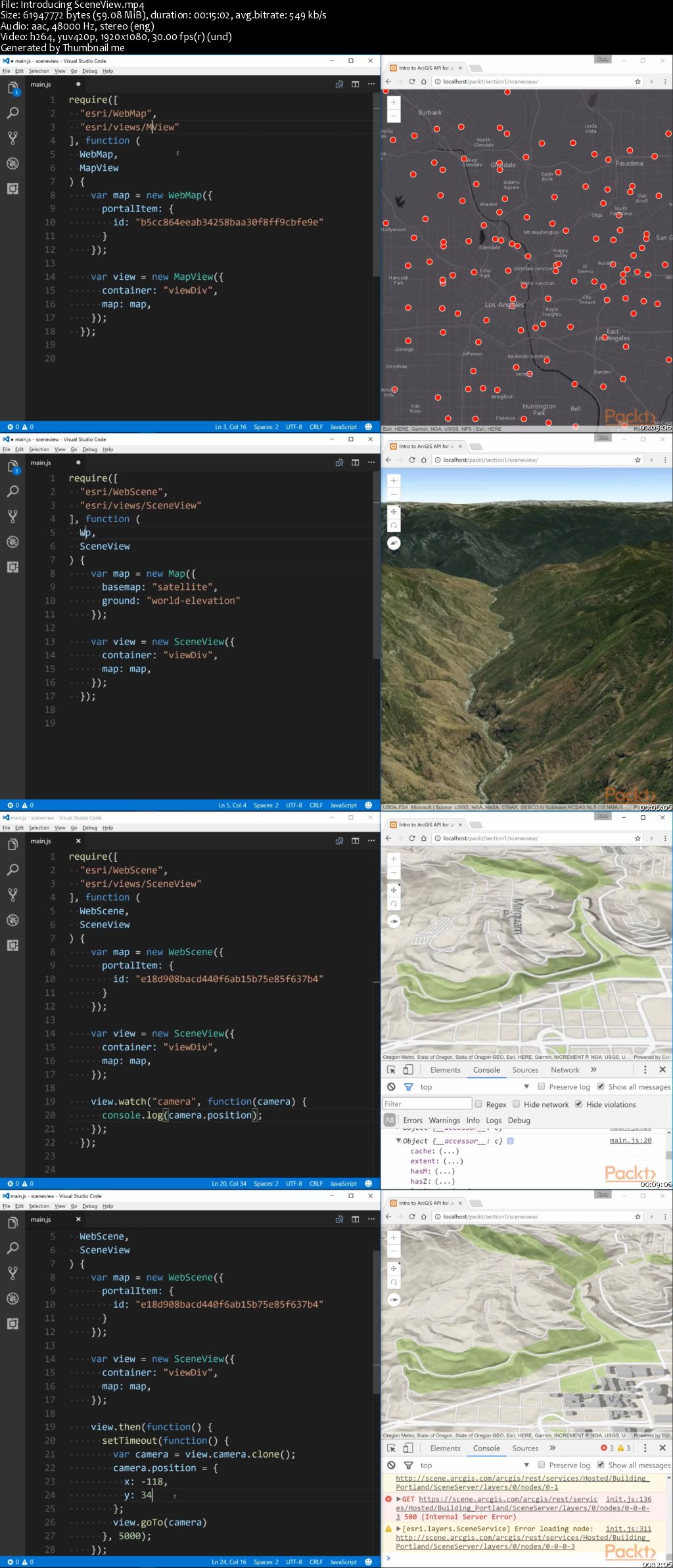
Task: Open 'top' context dropdown in DevTools showing 500 error
Action: click(x=475, y=1465)
